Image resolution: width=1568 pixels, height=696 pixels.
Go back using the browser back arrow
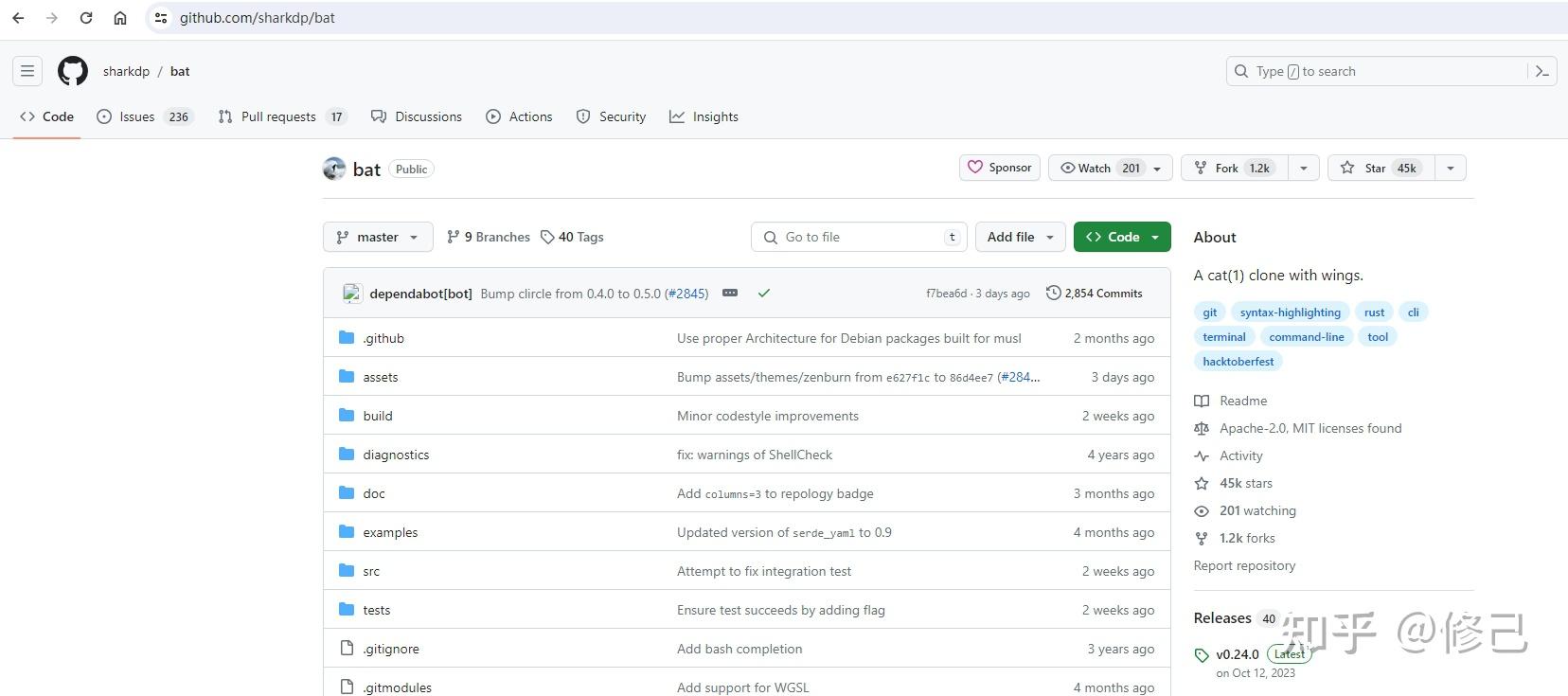click(18, 18)
